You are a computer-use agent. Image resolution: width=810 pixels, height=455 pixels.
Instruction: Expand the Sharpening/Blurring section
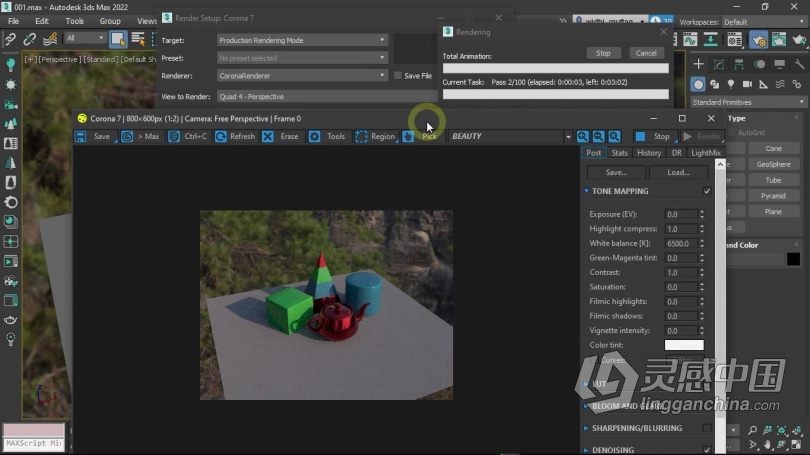pyautogui.click(x=586, y=428)
